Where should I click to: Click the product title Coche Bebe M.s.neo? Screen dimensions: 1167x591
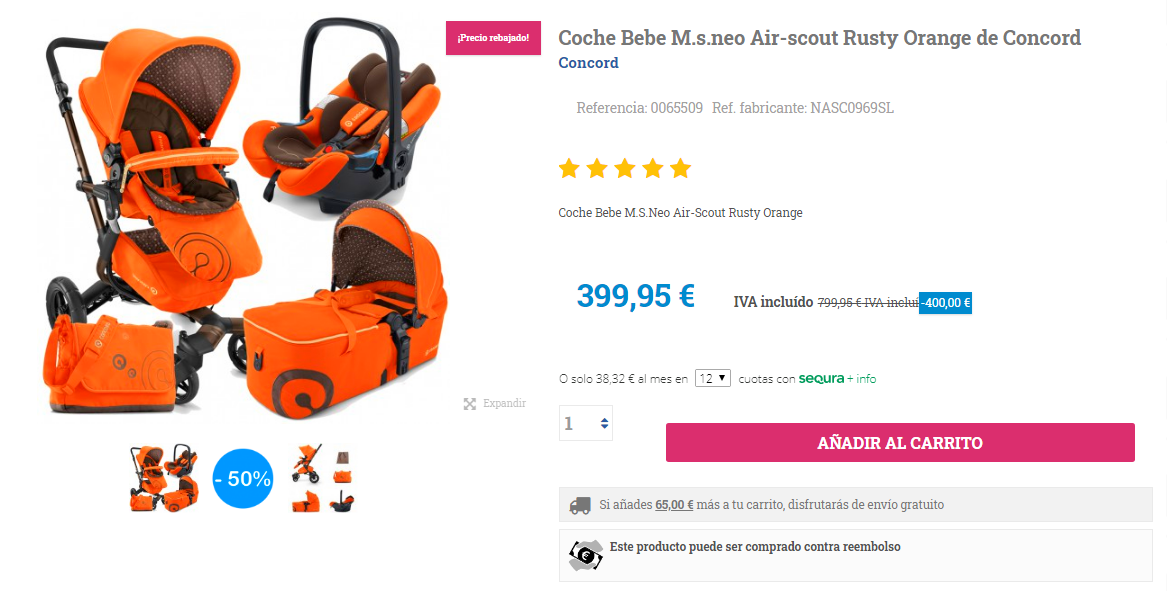[819, 37]
